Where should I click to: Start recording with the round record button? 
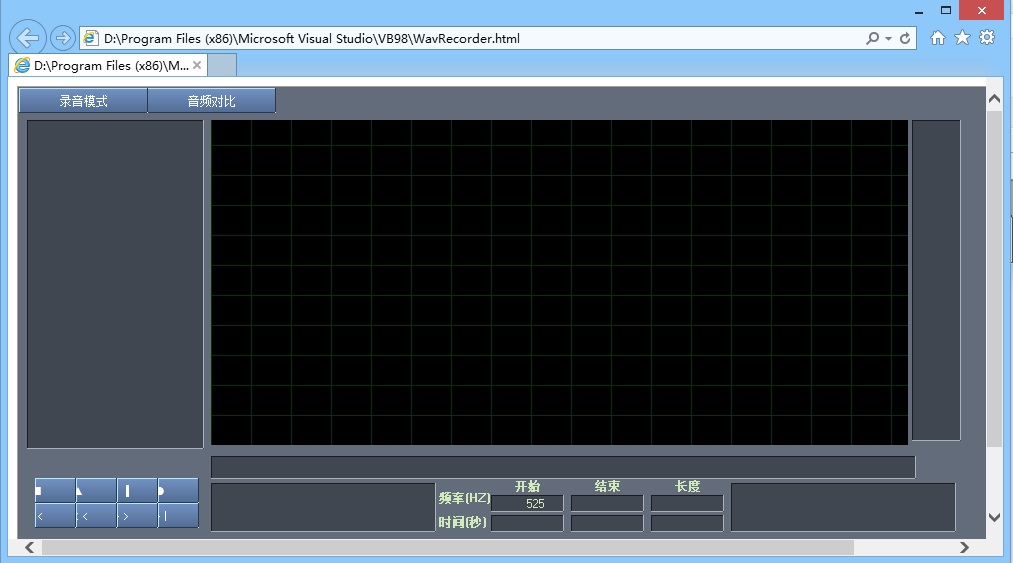(178, 491)
